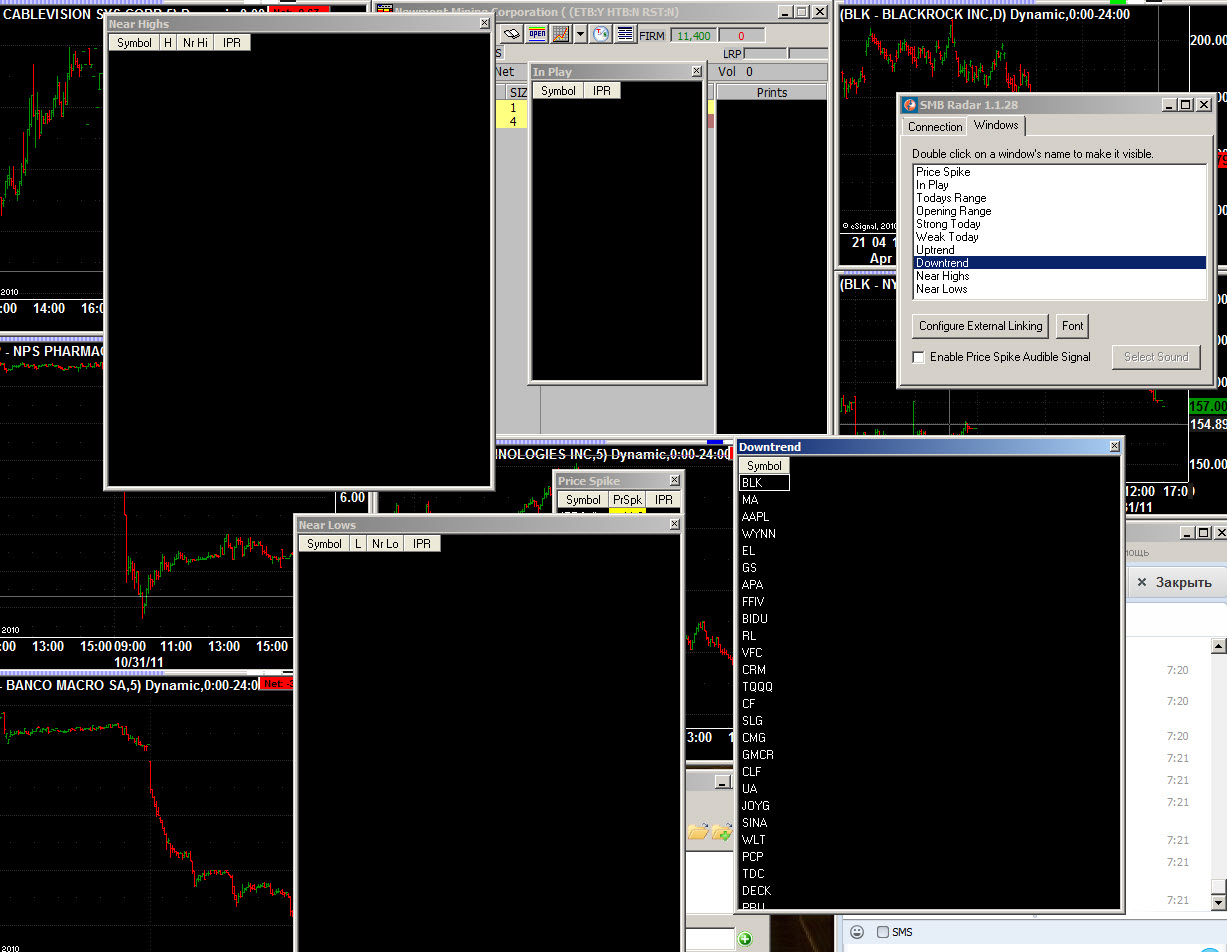
Task: Click IPR column header in Near Lows
Action: coord(422,543)
